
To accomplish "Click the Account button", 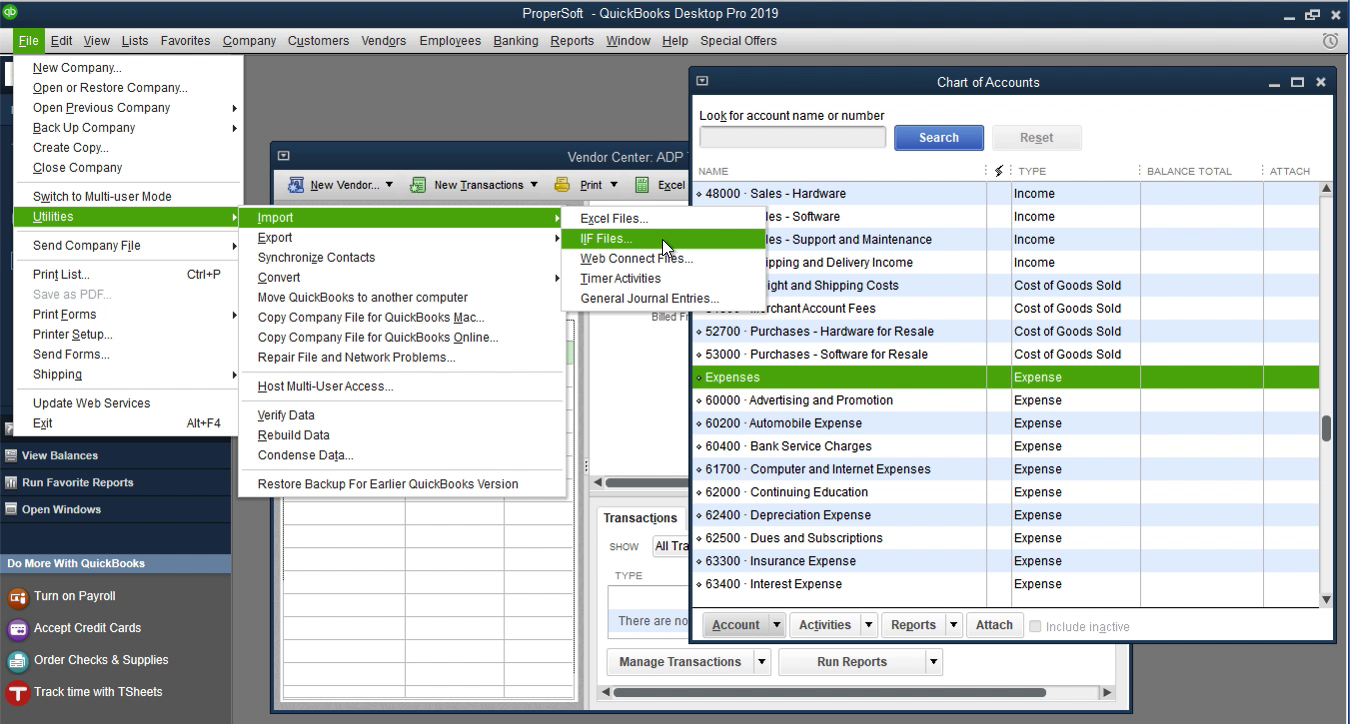I will (x=736, y=625).
